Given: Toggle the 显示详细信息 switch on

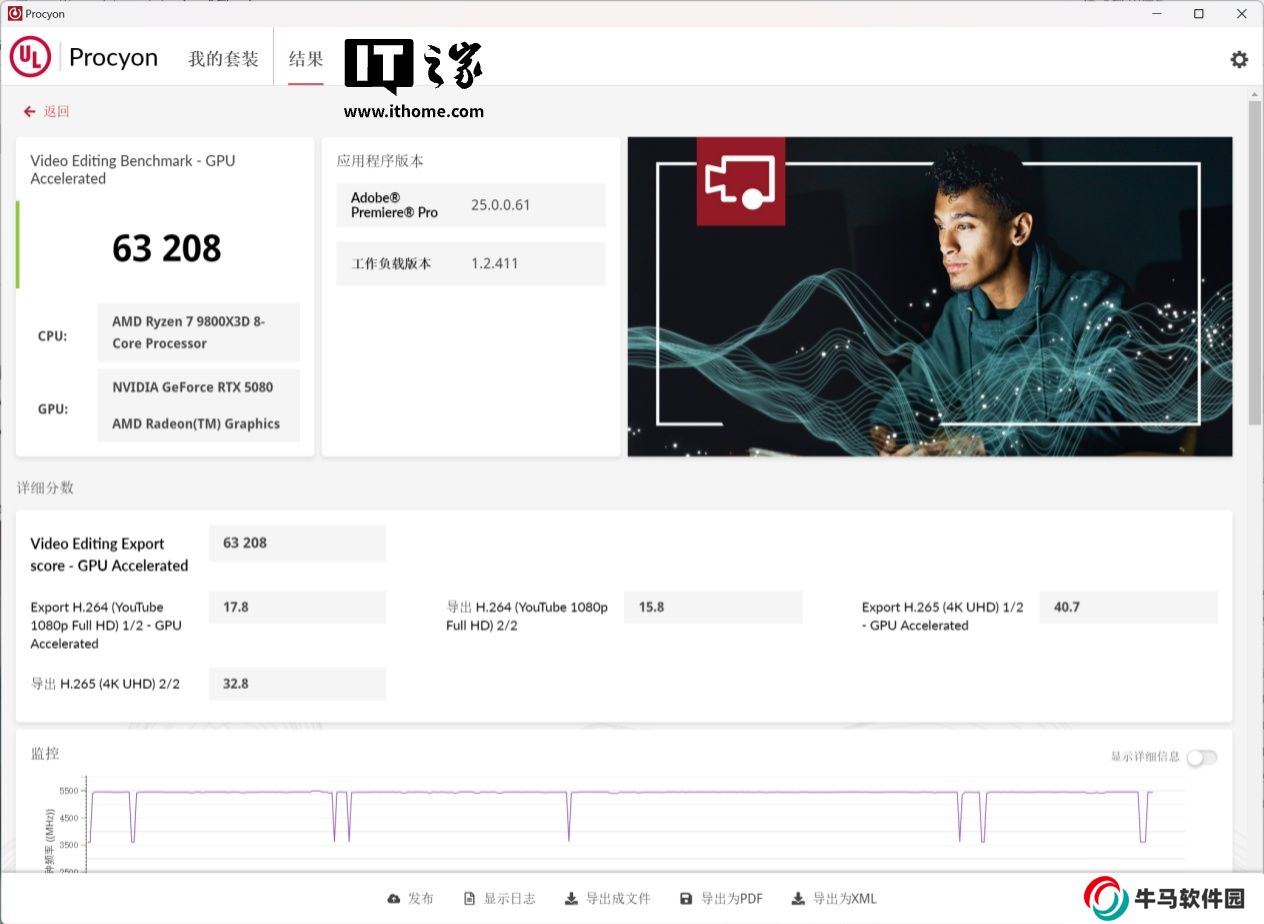Looking at the screenshot, I should [x=1201, y=757].
